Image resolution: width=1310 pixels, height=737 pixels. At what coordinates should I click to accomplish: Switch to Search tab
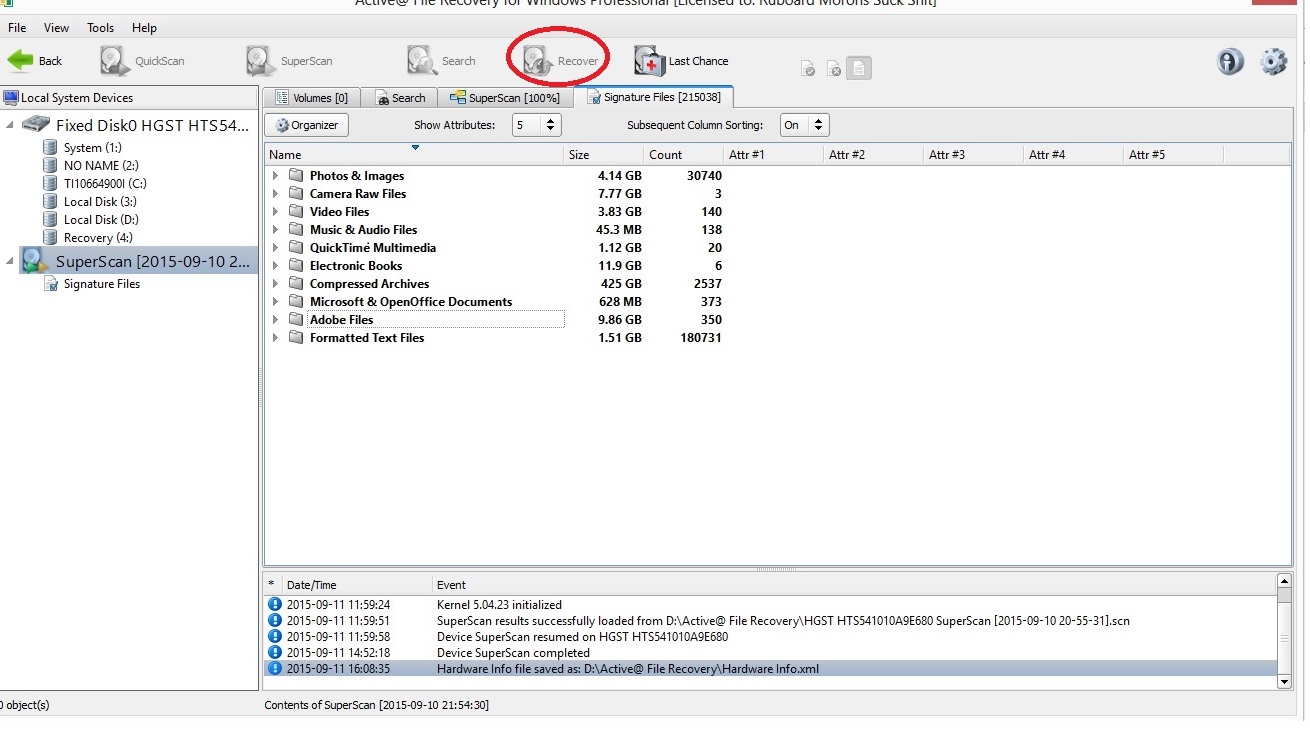(x=400, y=98)
